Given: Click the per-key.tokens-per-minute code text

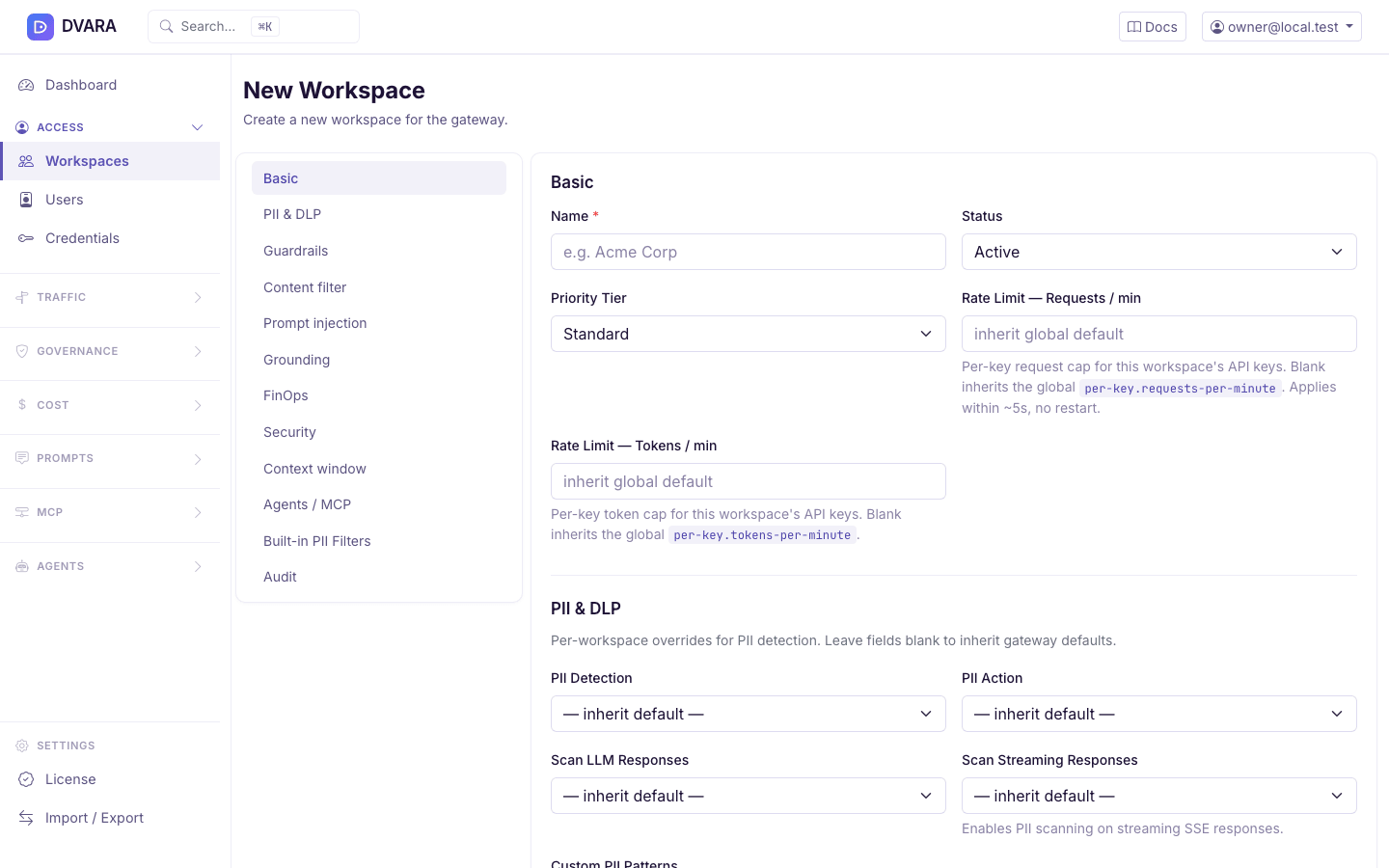Looking at the screenshot, I should 762,534.
